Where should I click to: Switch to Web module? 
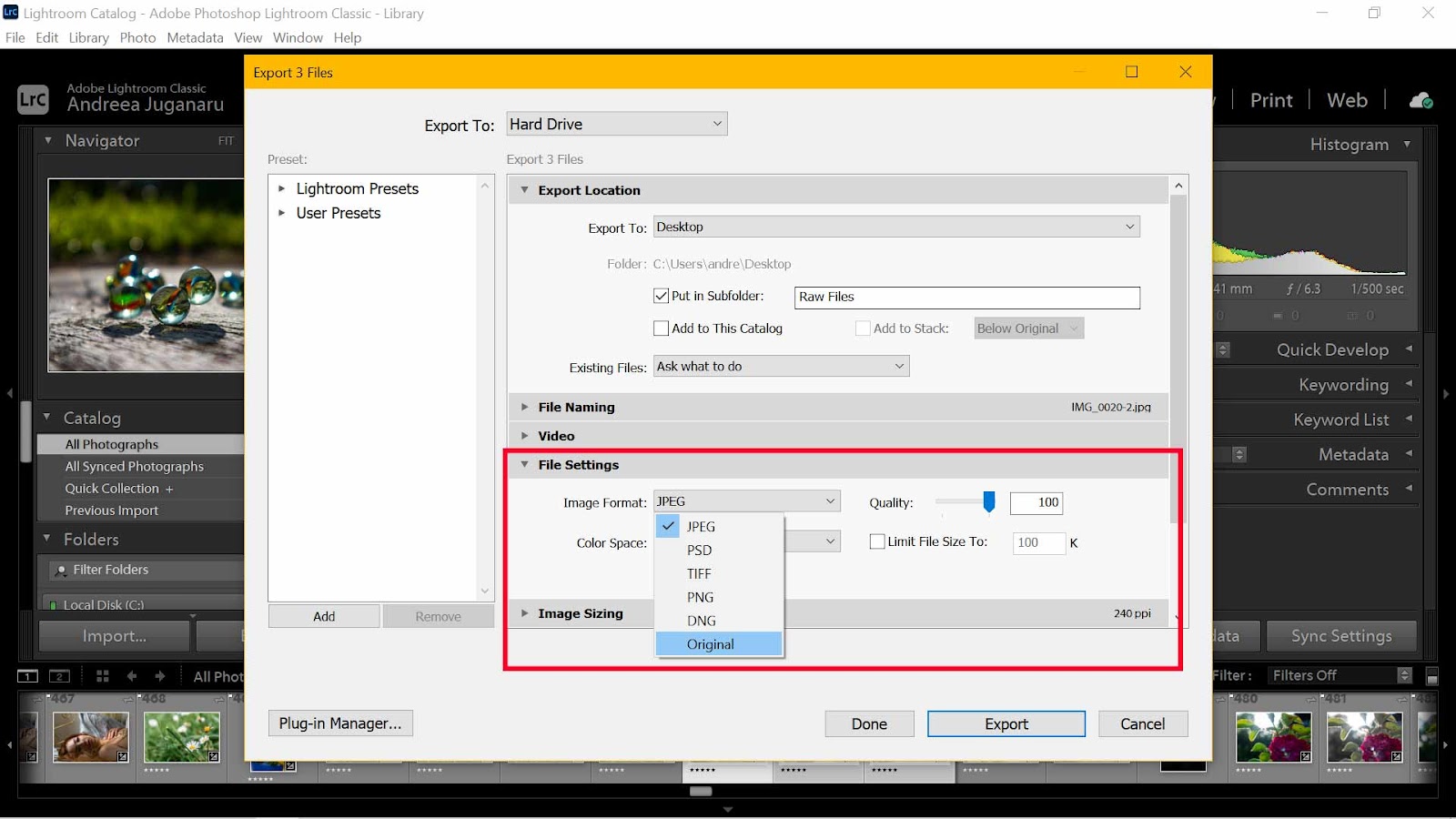point(1347,100)
